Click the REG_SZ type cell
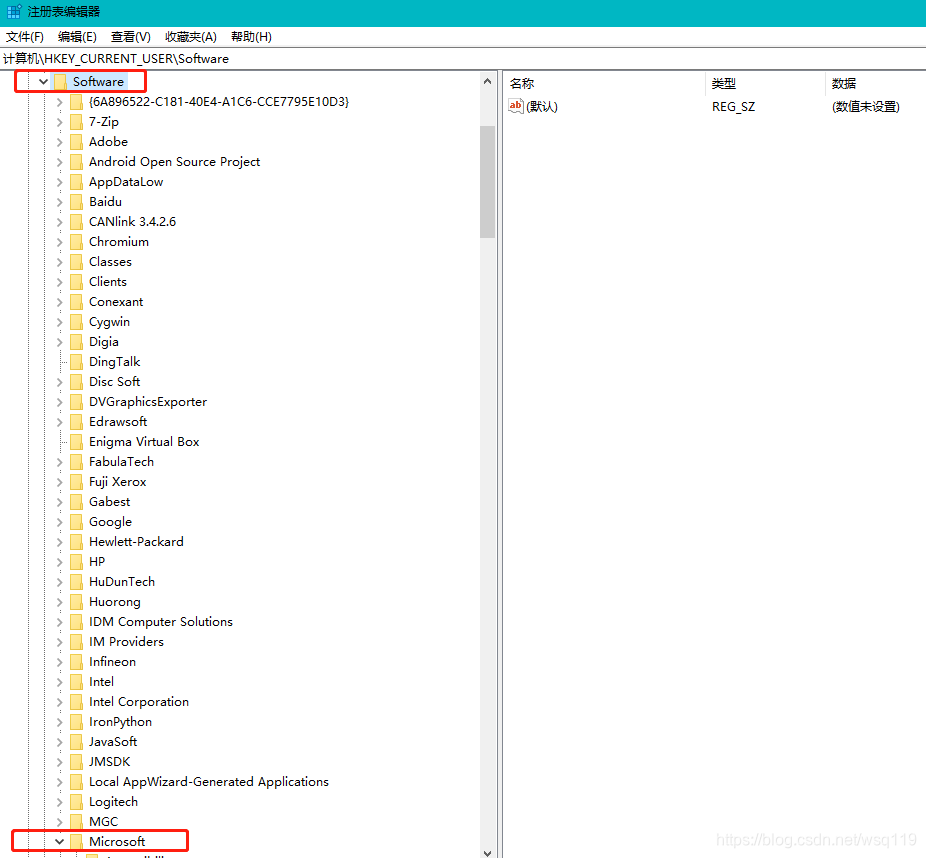Image resolution: width=926 pixels, height=858 pixels. tap(733, 107)
